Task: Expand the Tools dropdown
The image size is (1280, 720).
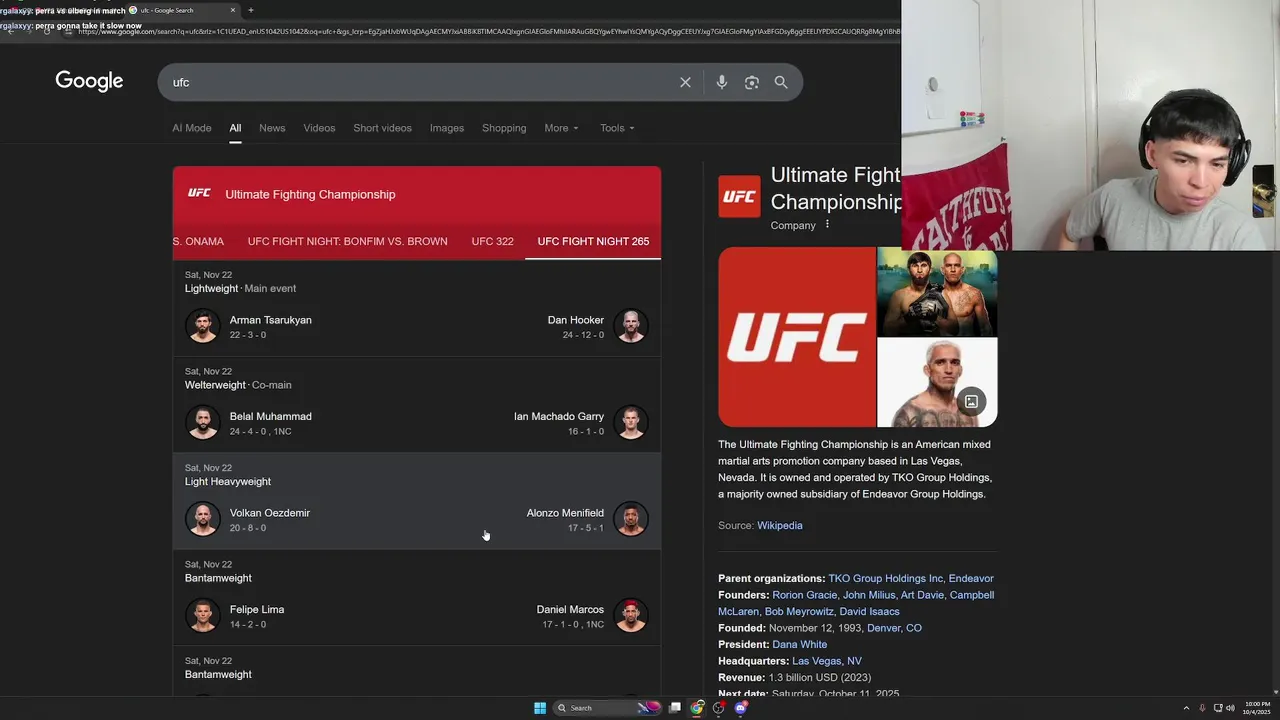Action: (x=617, y=128)
